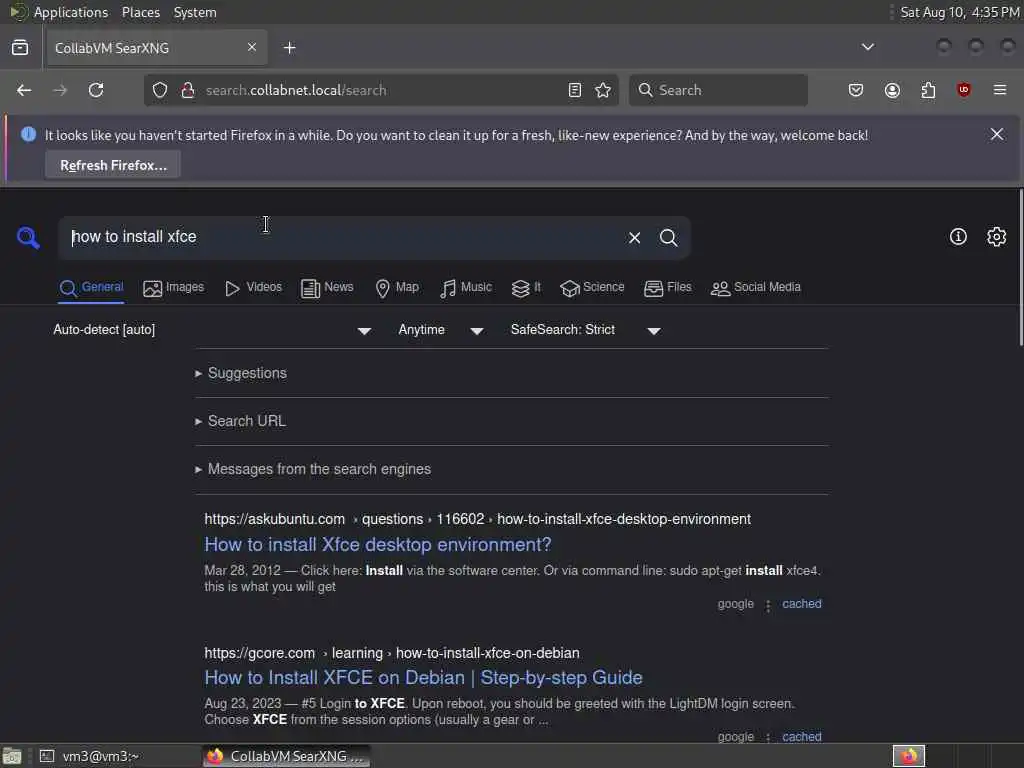
Task: Focus the Firefox Search box
Action: tap(718, 90)
